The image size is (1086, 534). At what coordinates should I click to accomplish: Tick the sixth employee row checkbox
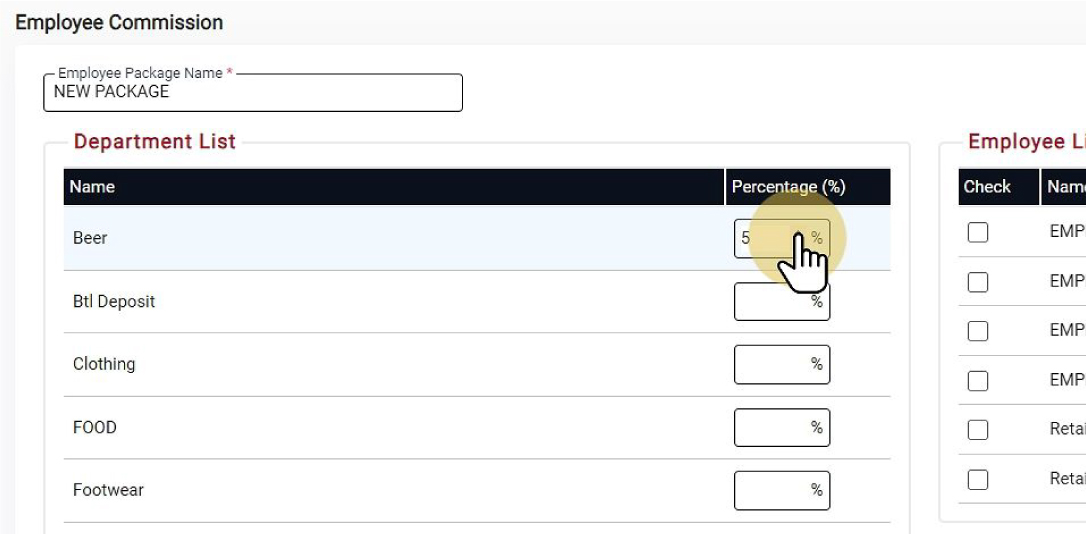coord(978,480)
